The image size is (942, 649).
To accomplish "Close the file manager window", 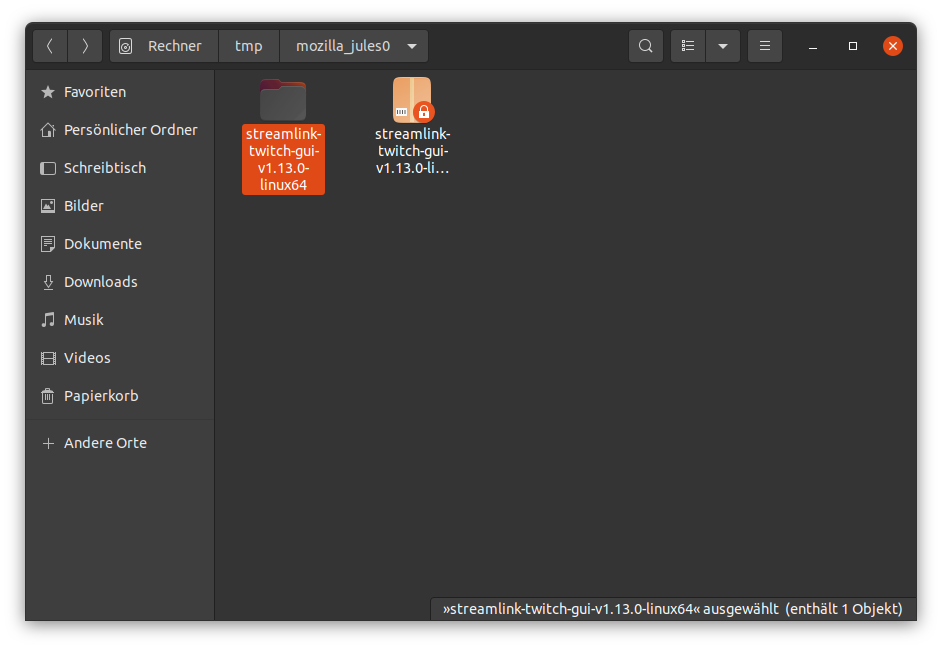I will click(x=893, y=46).
